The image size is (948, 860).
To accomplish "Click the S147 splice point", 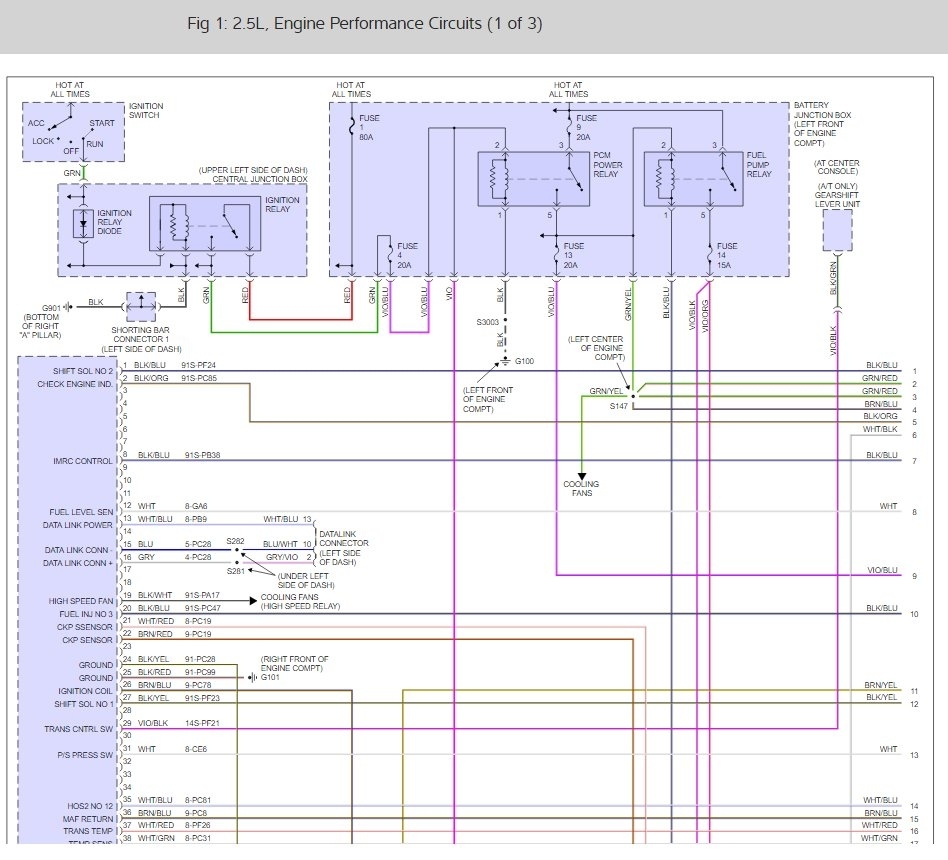I will (633, 397).
